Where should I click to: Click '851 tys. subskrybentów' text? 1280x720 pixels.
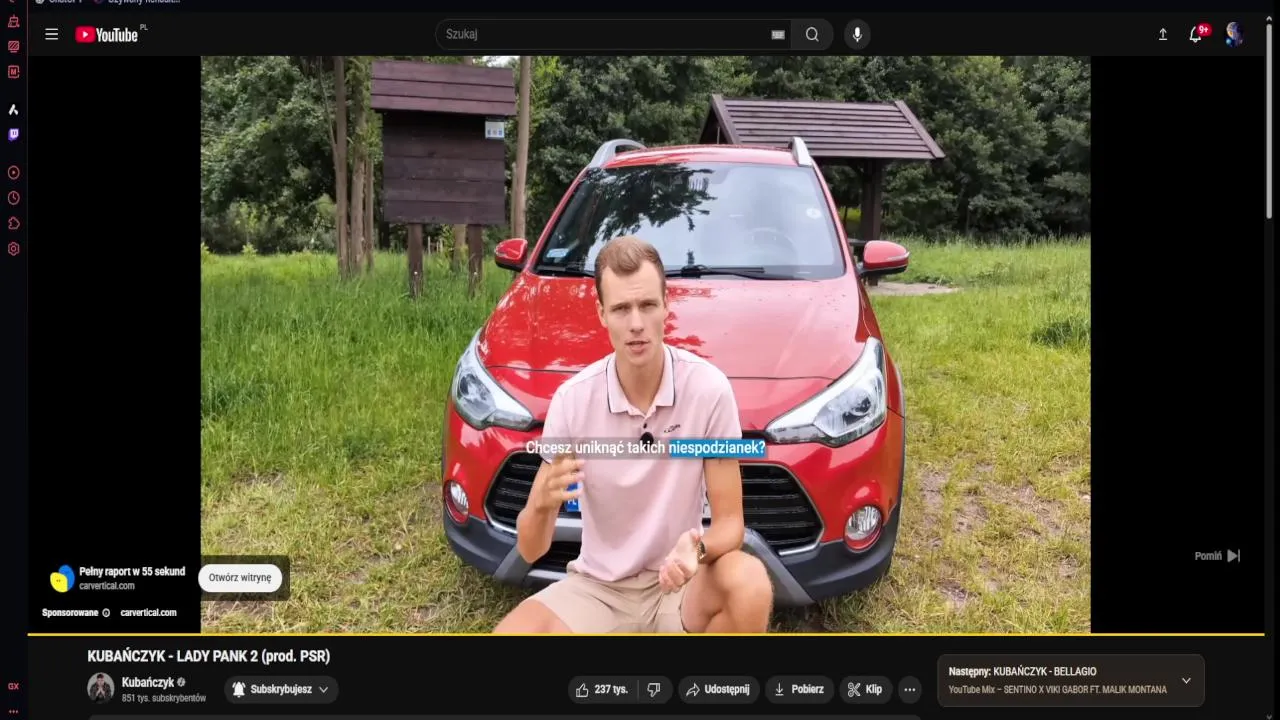tap(164, 698)
